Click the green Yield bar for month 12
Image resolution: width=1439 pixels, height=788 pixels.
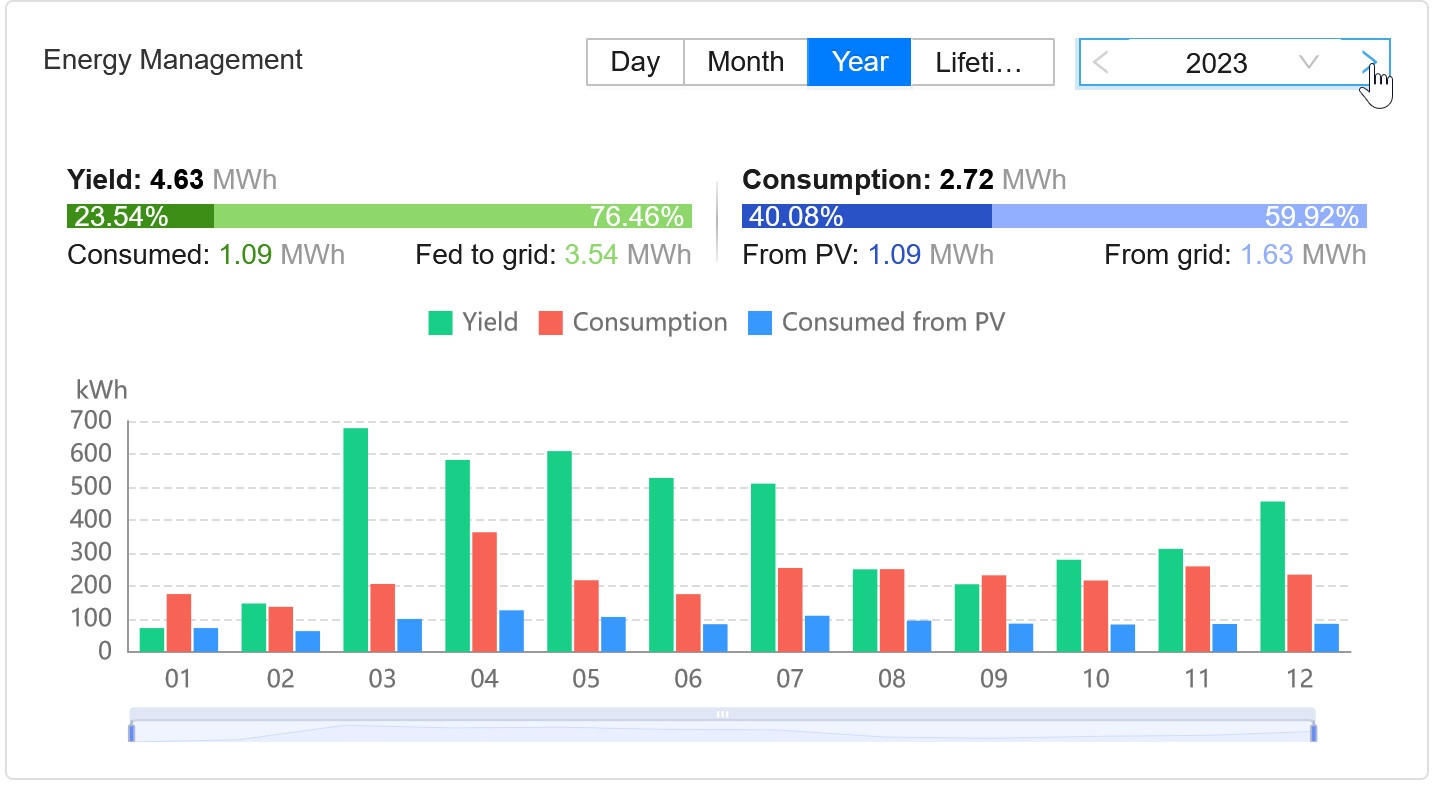pyautogui.click(x=1272, y=577)
